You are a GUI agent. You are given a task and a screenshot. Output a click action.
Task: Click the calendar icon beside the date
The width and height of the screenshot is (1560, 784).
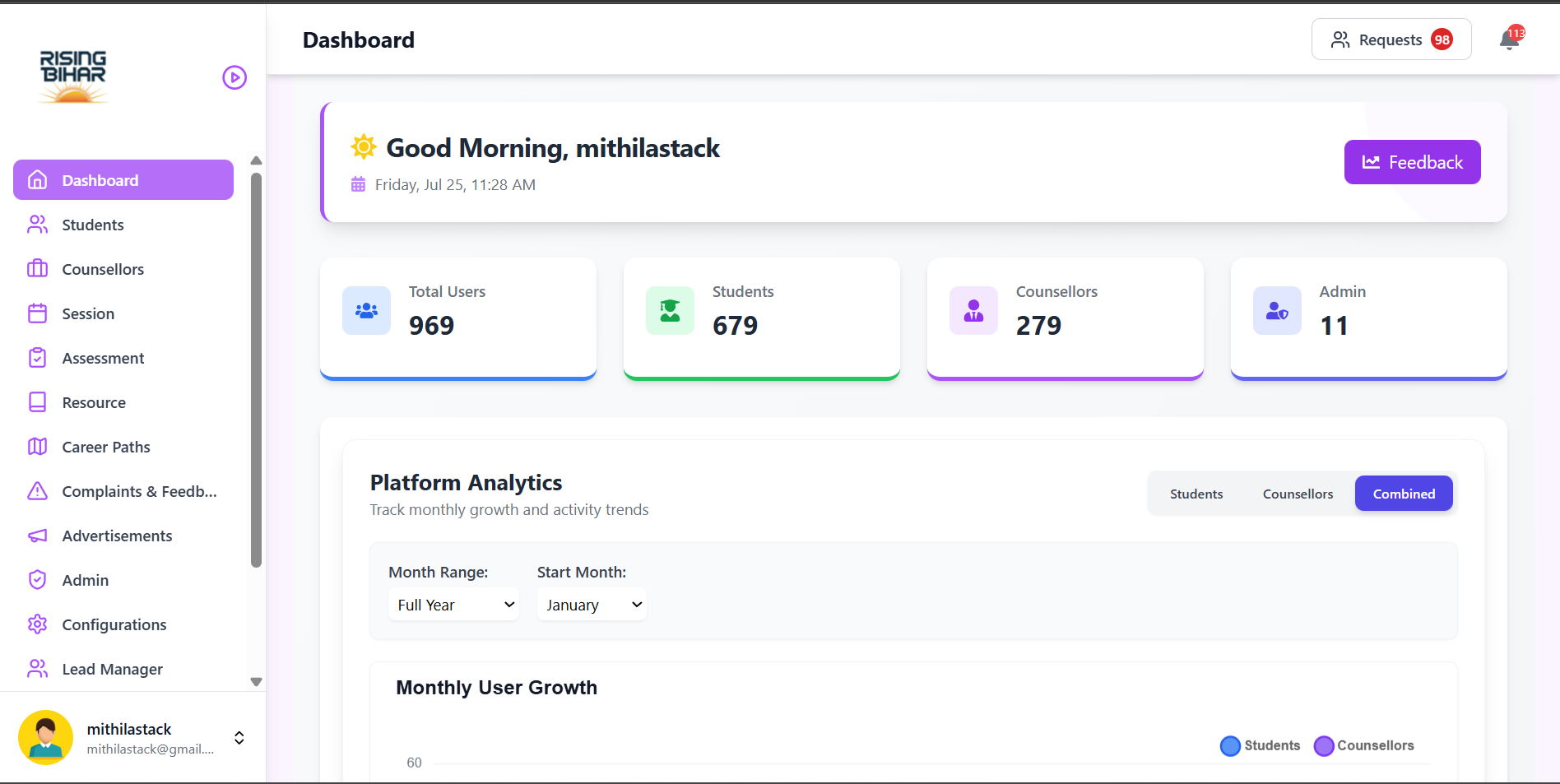[358, 184]
